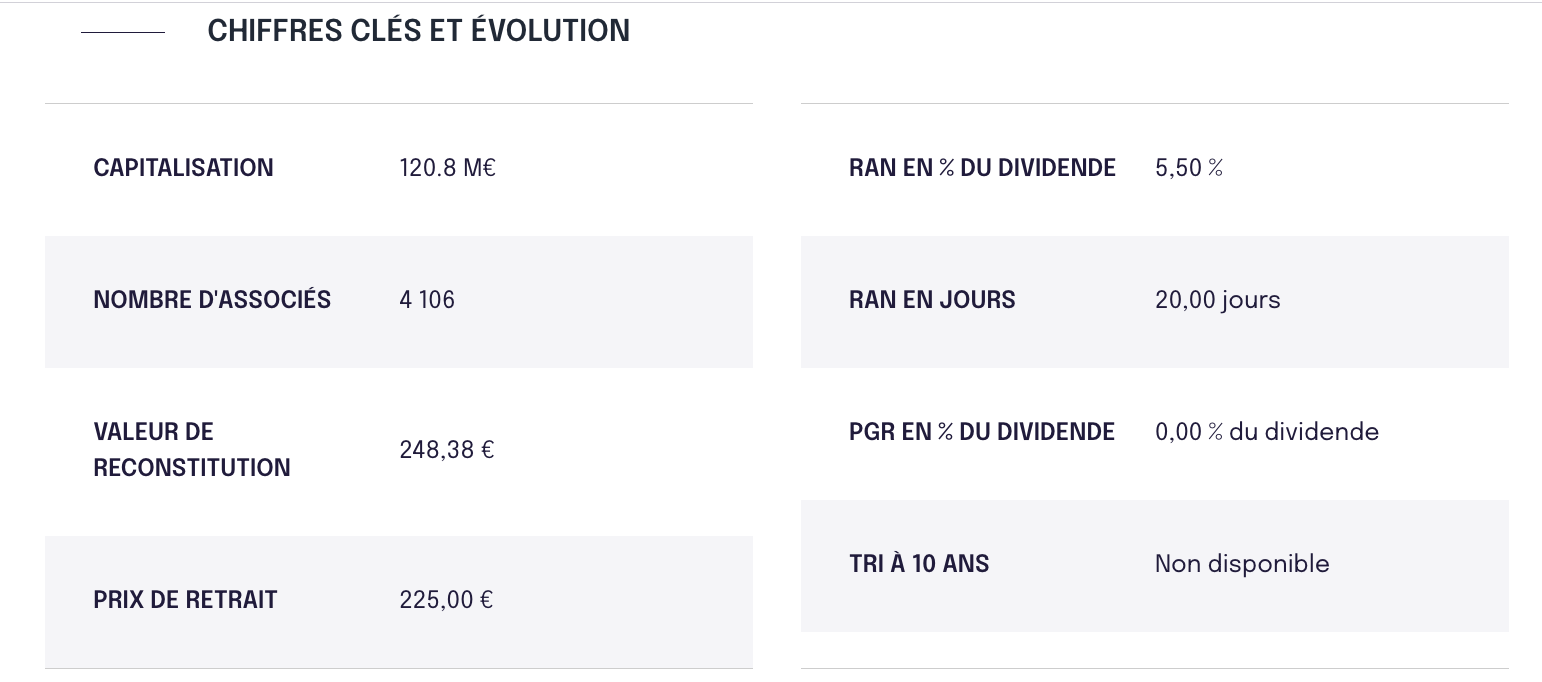Image resolution: width=1542 pixels, height=682 pixels.
Task: Click the "Chiffres clés et évolution" heading
Action: [418, 31]
